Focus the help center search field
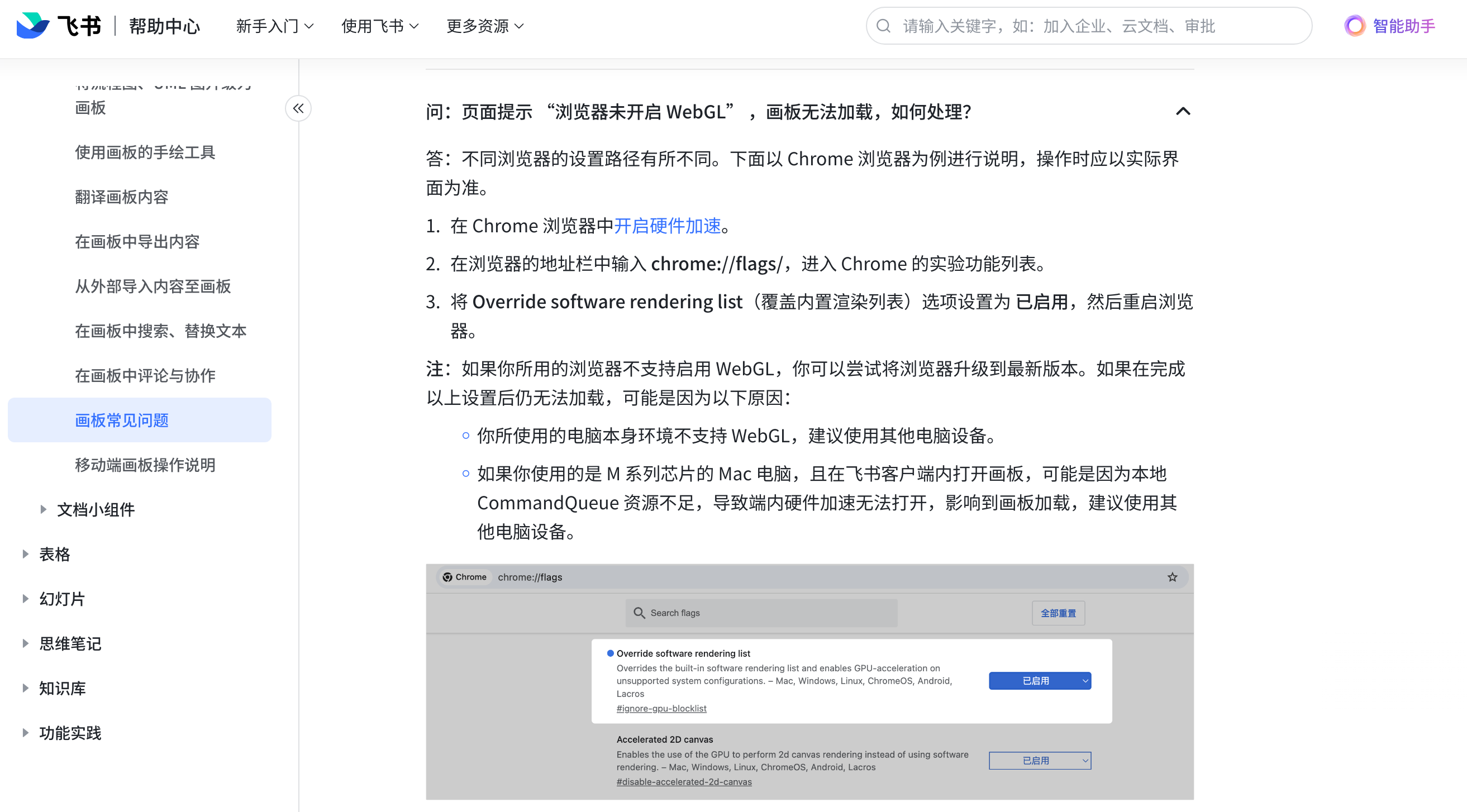1467x812 pixels. 1089,26
